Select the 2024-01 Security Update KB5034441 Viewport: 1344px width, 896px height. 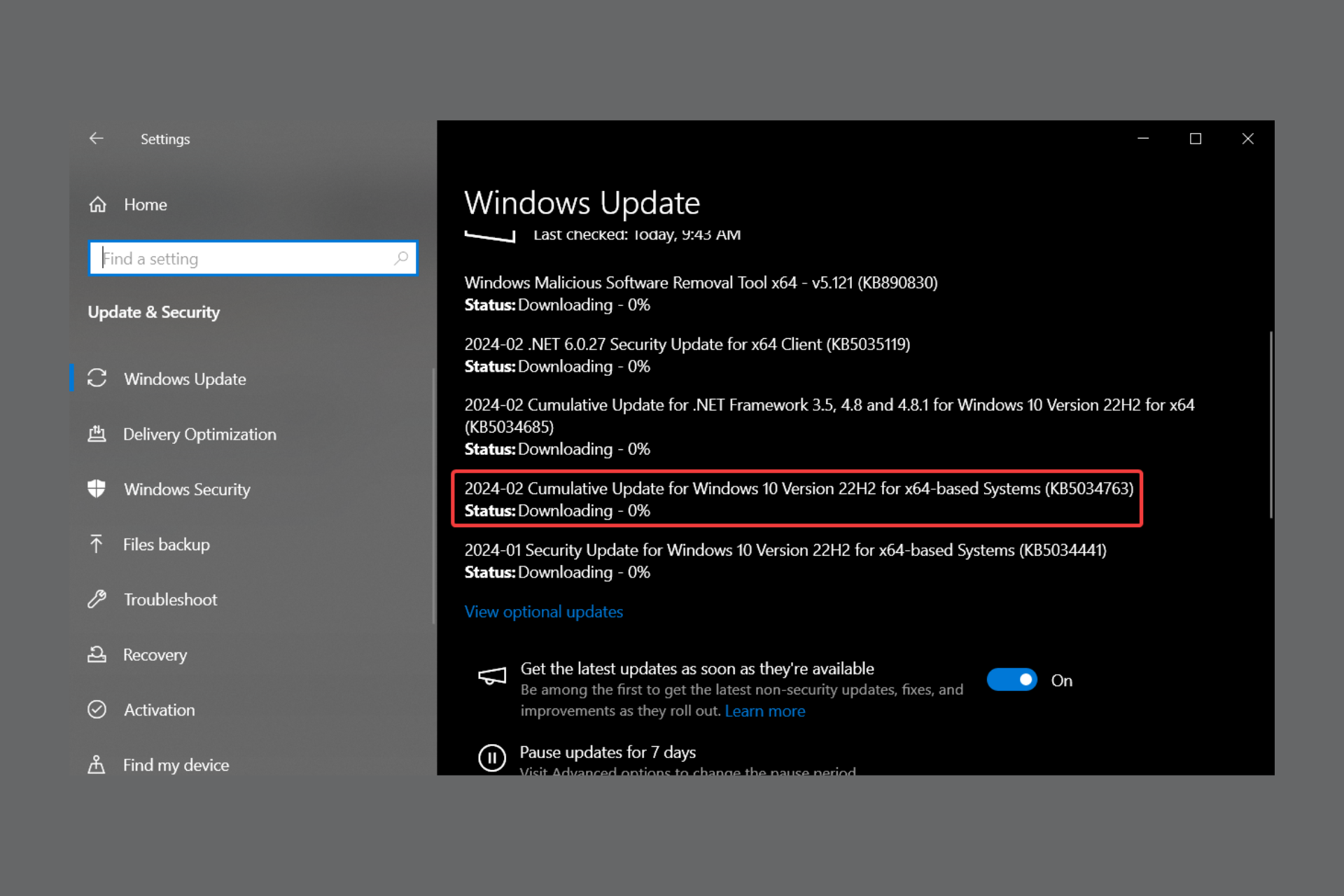coord(785,561)
